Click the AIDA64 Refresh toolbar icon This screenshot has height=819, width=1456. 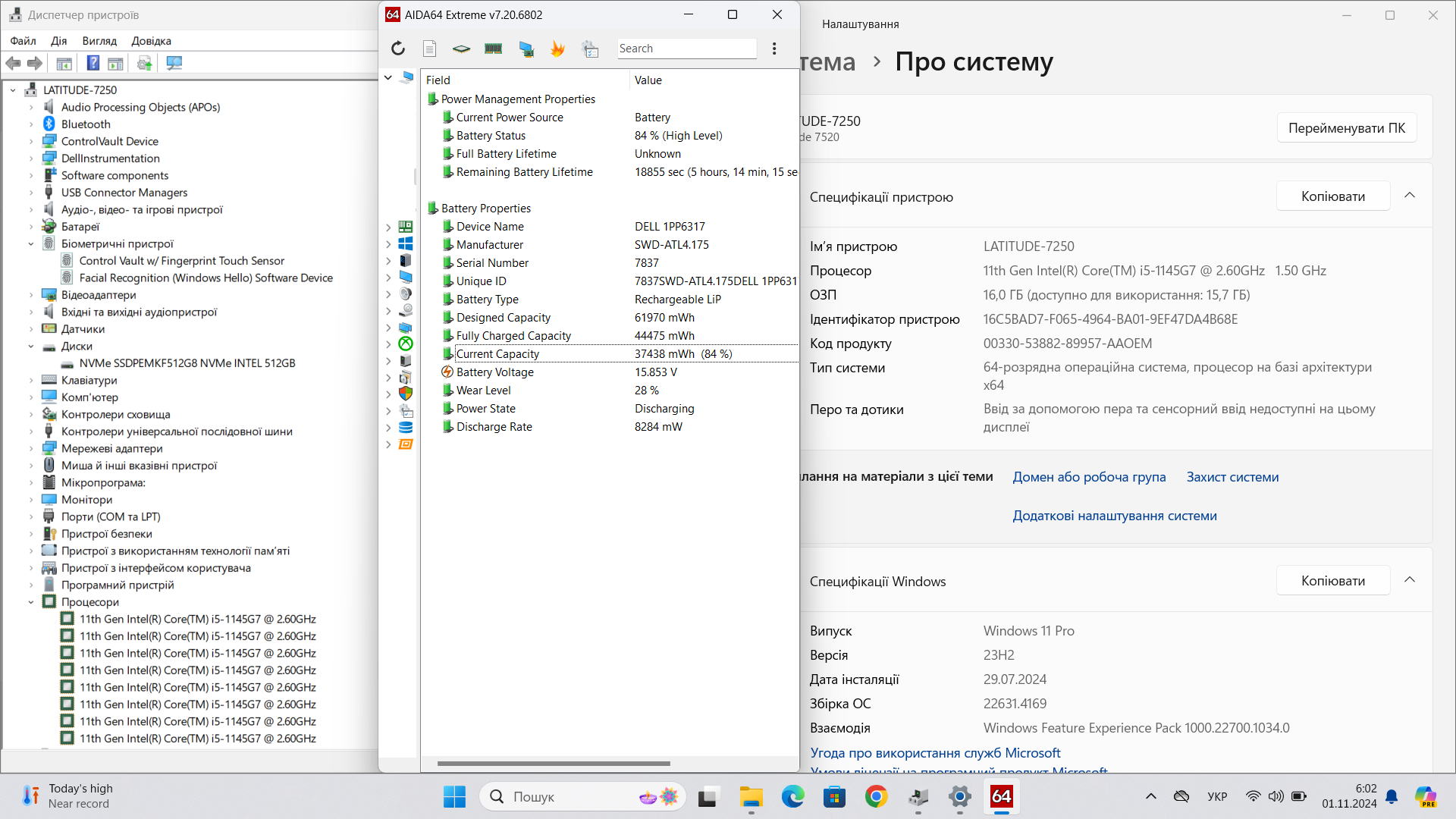[x=398, y=49]
